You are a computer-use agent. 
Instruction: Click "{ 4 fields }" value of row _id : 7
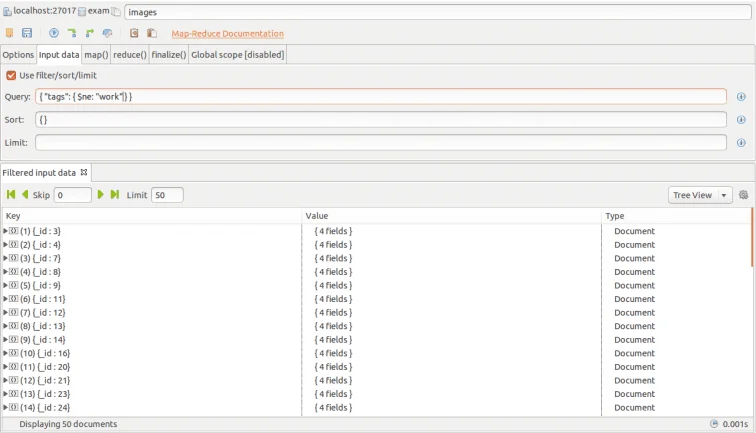[333, 258]
